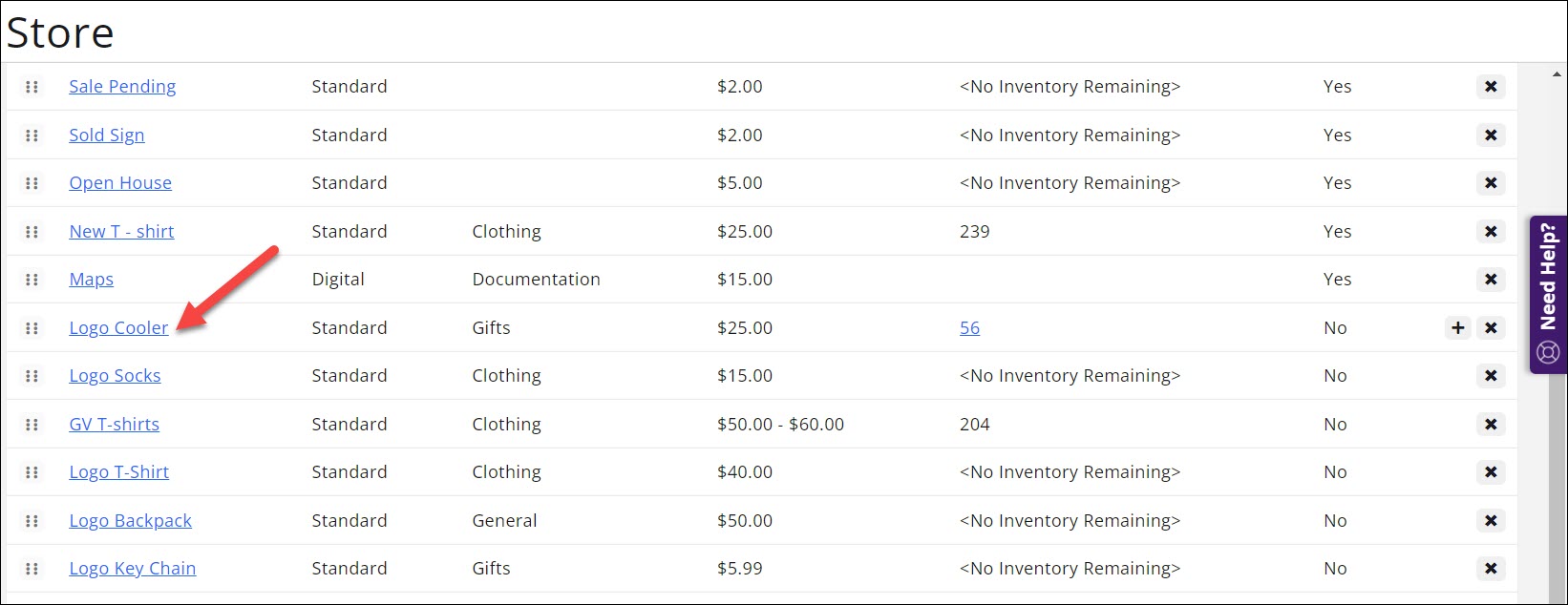Delete Logo Cooler with the X icon
1568x605 pixels.
click(x=1490, y=328)
